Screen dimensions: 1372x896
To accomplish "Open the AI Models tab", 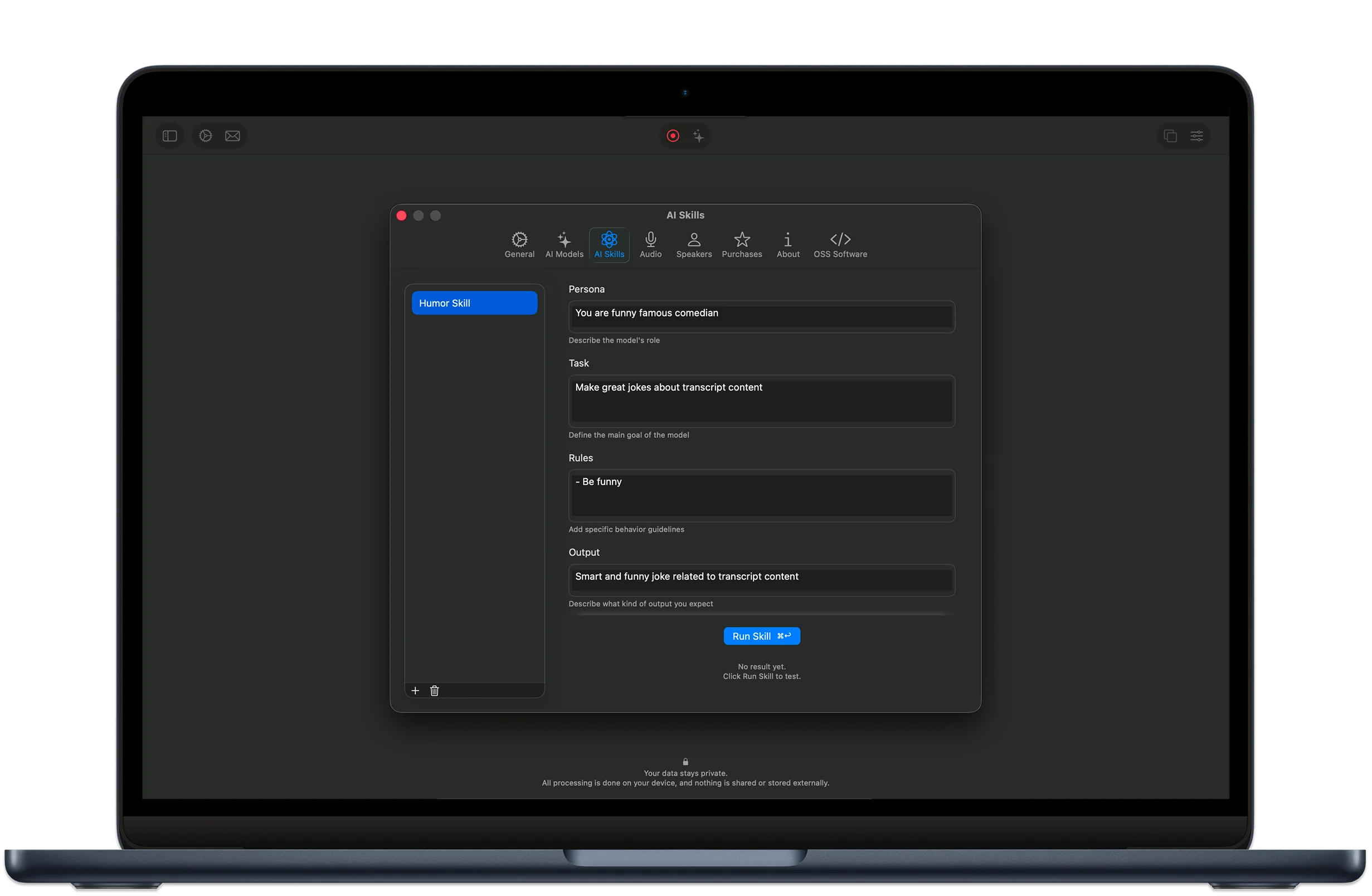I will click(565, 245).
